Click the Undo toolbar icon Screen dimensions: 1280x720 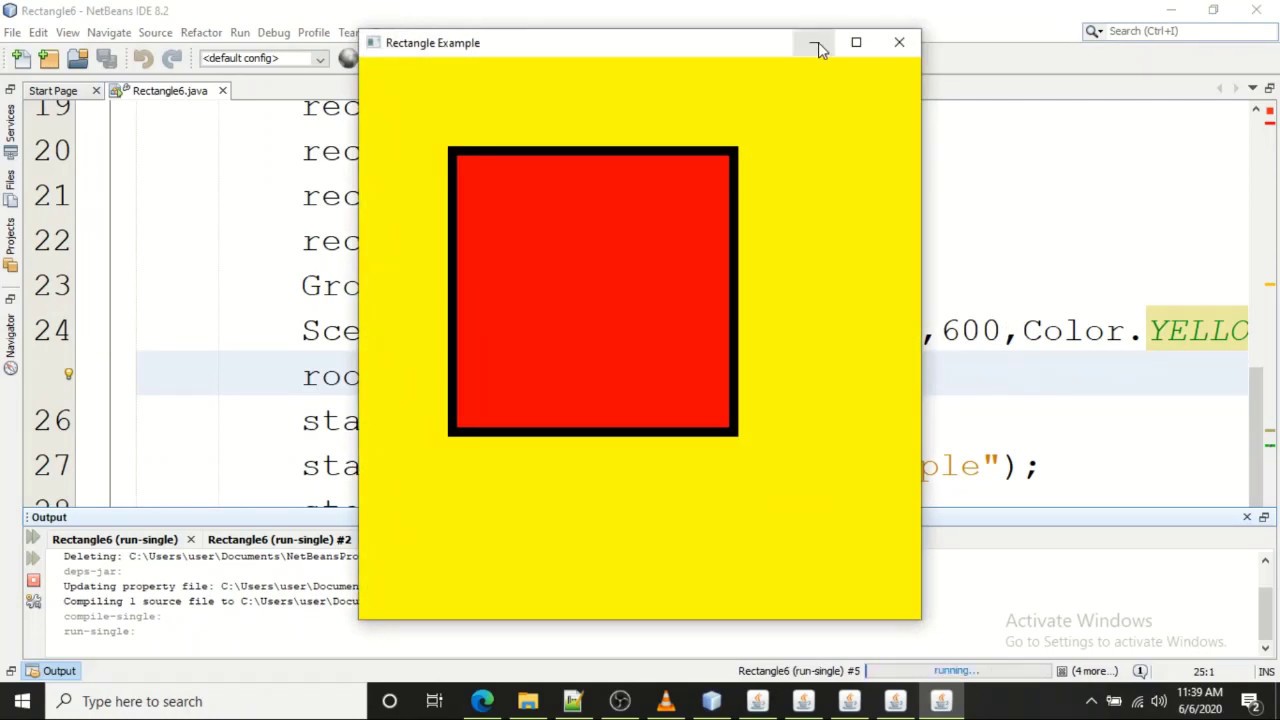pyautogui.click(x=143, y=58)
